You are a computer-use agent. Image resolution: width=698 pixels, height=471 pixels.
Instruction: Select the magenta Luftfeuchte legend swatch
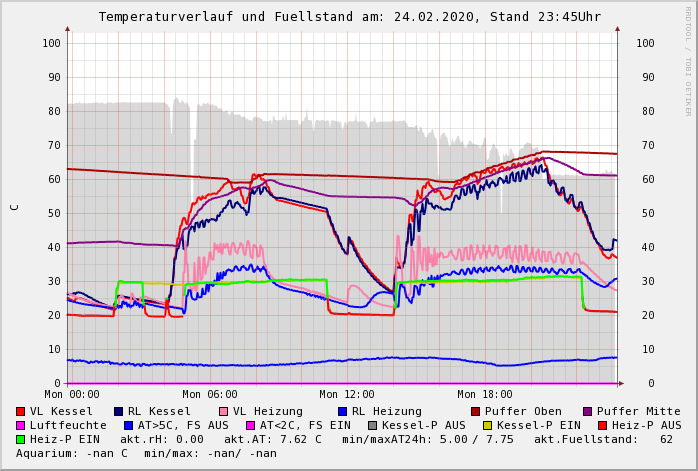click(x=21, y=425)
